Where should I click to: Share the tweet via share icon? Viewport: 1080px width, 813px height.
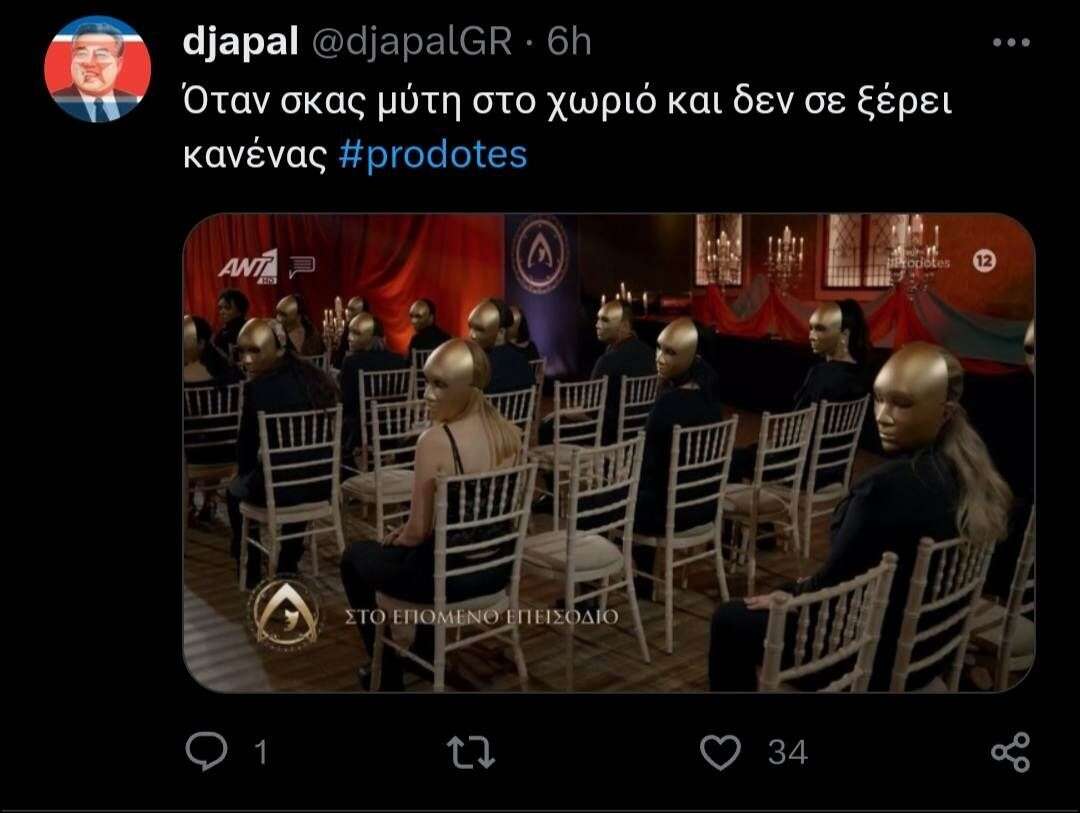(1010, 752)
